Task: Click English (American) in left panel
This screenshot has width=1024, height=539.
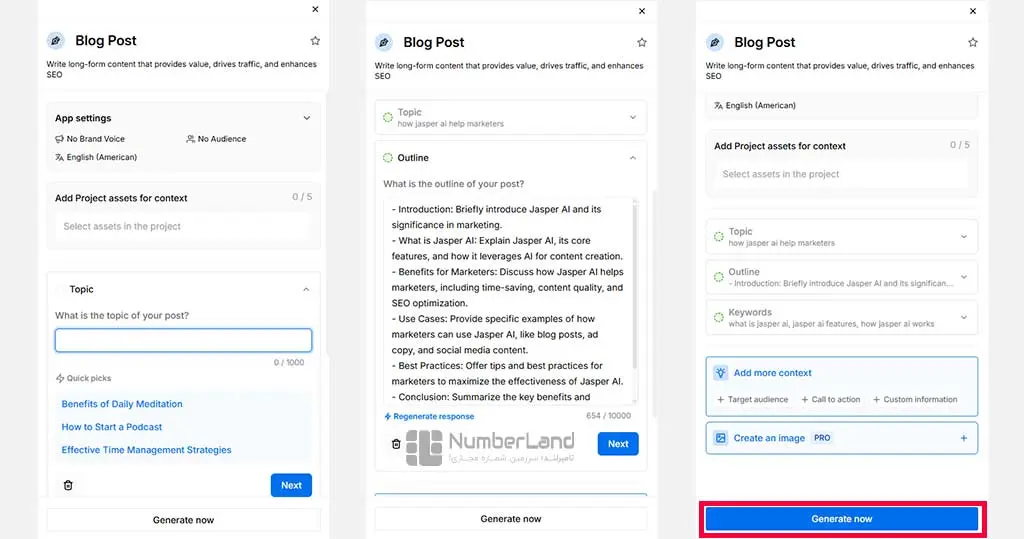Action: coord(102,157)
